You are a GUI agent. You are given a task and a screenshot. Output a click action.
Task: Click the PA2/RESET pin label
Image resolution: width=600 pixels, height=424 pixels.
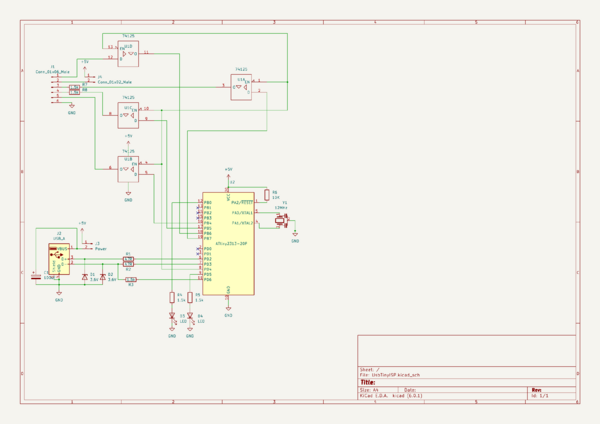(x=242, y=202)
